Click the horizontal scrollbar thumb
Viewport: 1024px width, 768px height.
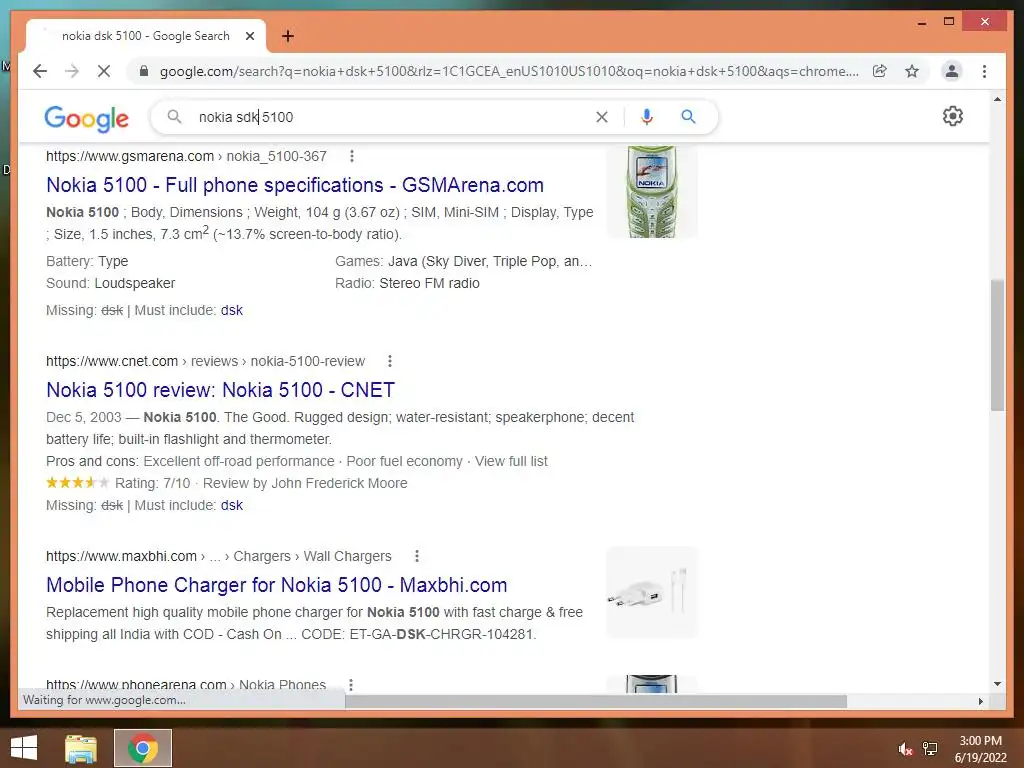click(596, 701)
